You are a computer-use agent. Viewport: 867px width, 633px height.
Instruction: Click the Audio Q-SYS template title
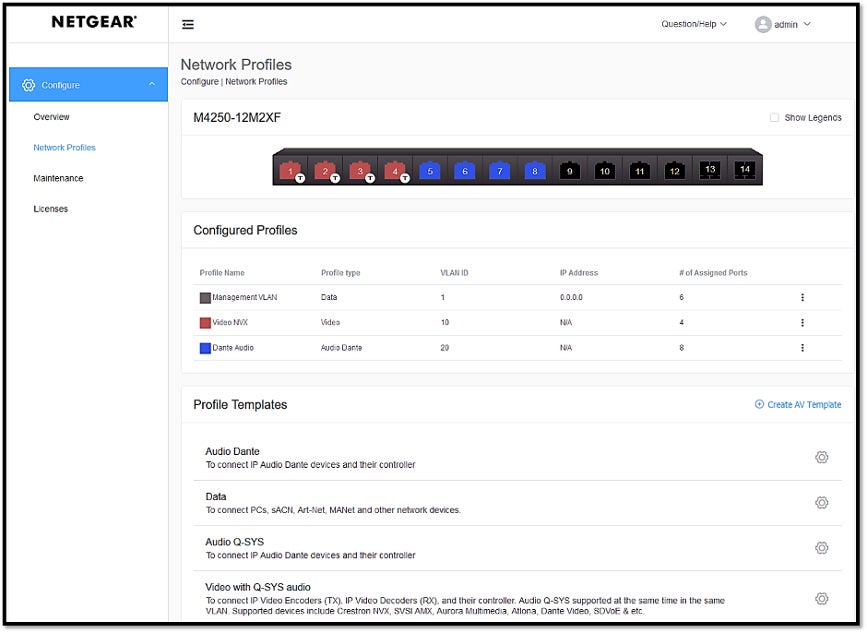234,542
